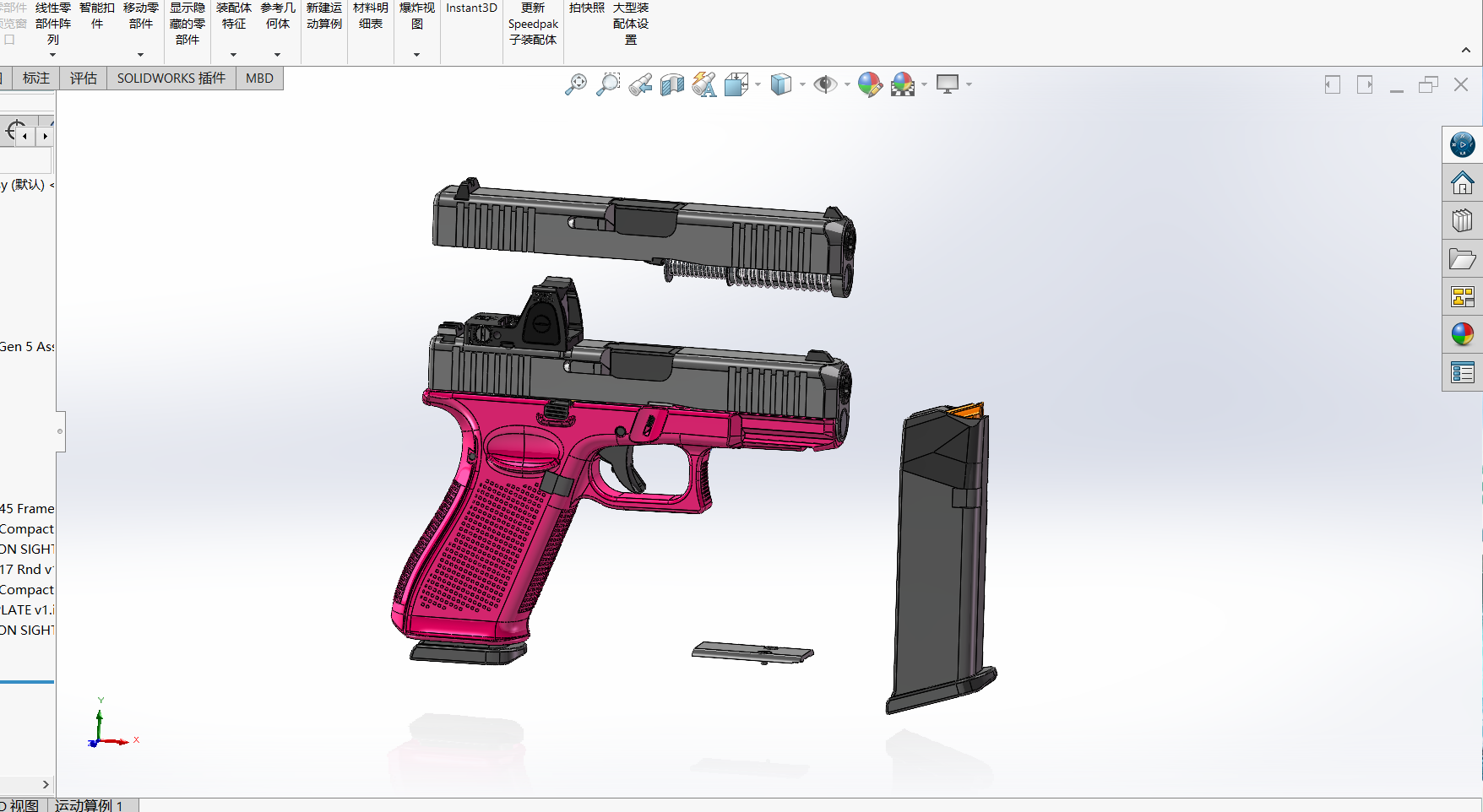Open the Design Library panel

point(1464,220)
